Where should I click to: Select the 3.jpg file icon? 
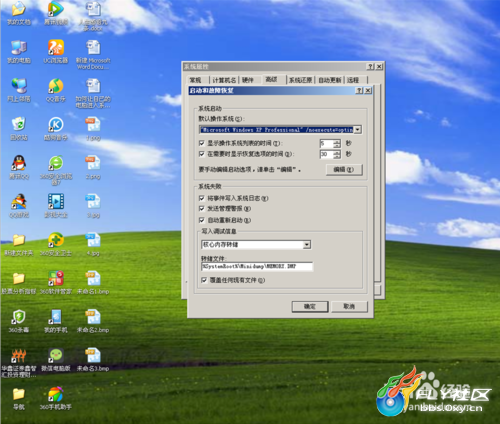93,202
